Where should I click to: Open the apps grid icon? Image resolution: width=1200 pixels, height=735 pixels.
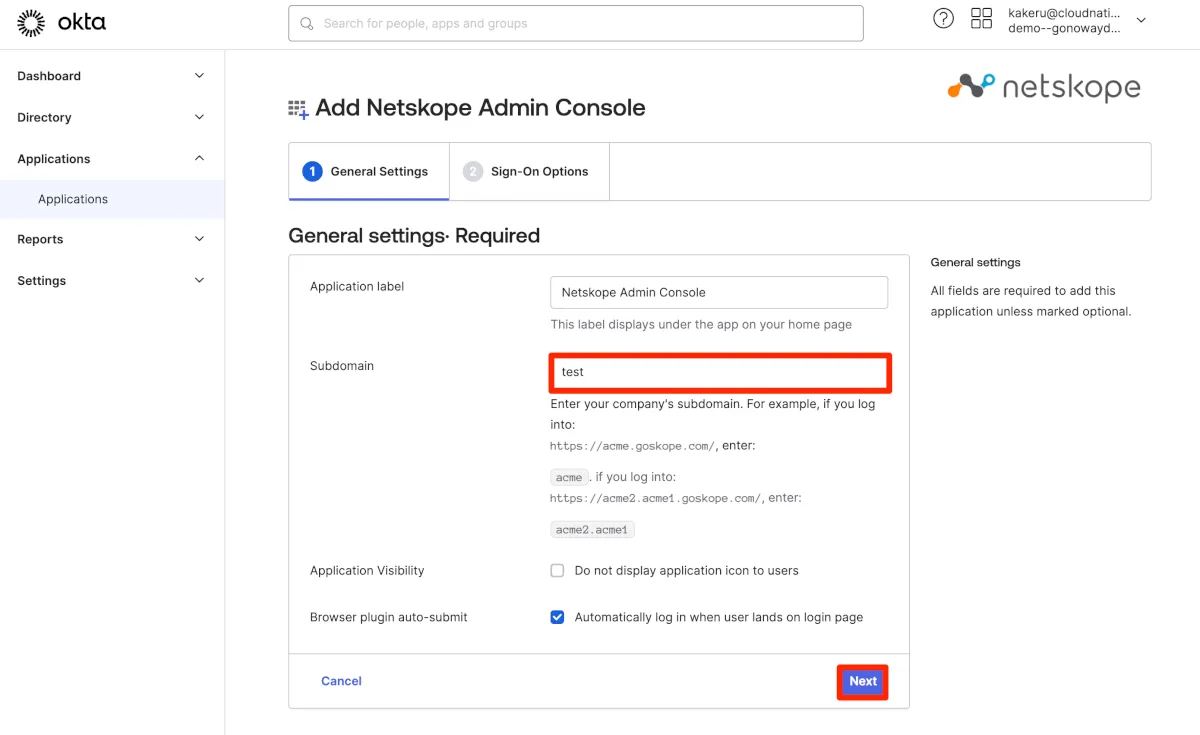click(981, 19)
